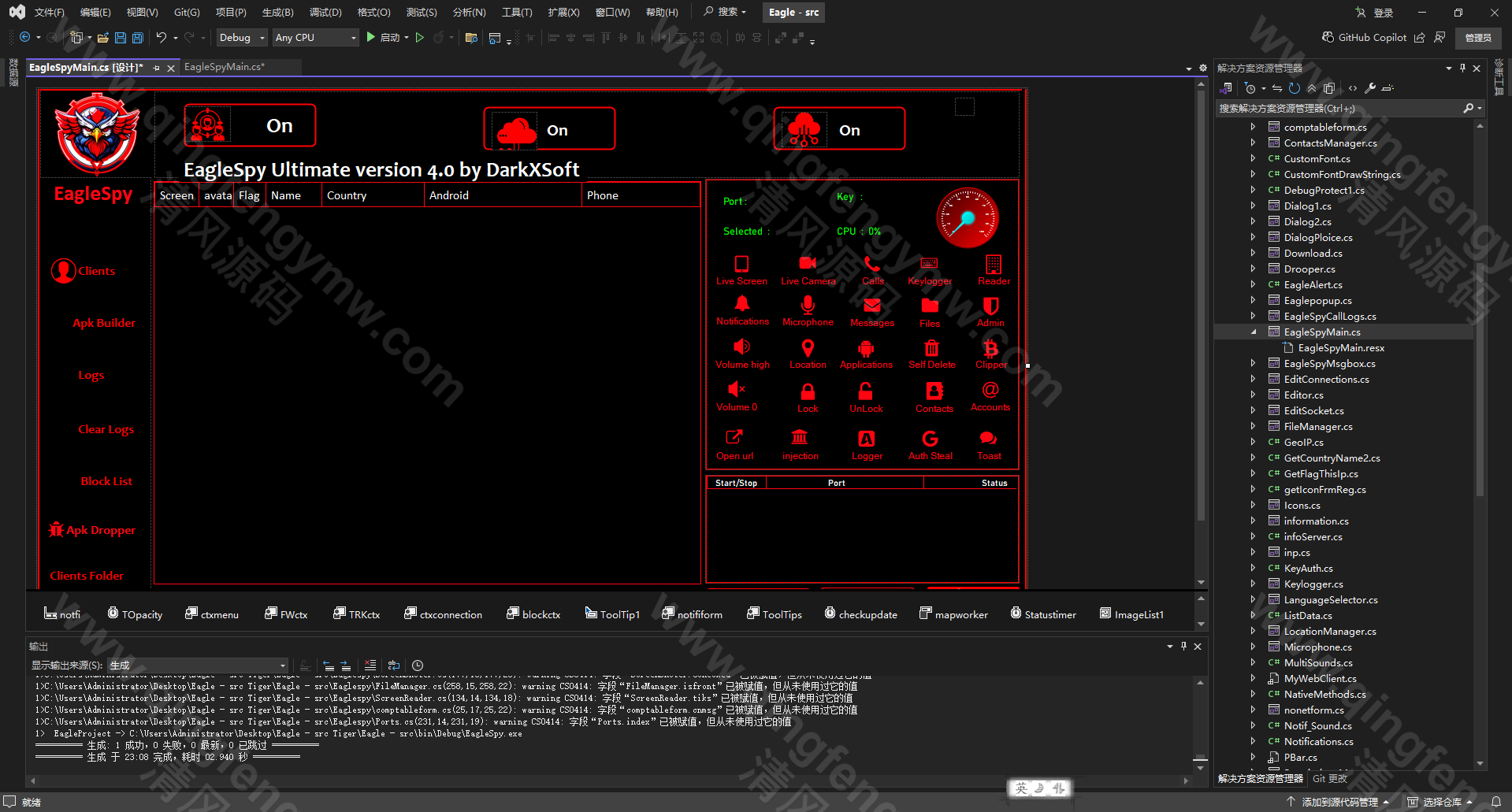The width and height of the screenshot is (1512, 812).
Task: Click the Clear Logs button
Action: tap(106, 429)
